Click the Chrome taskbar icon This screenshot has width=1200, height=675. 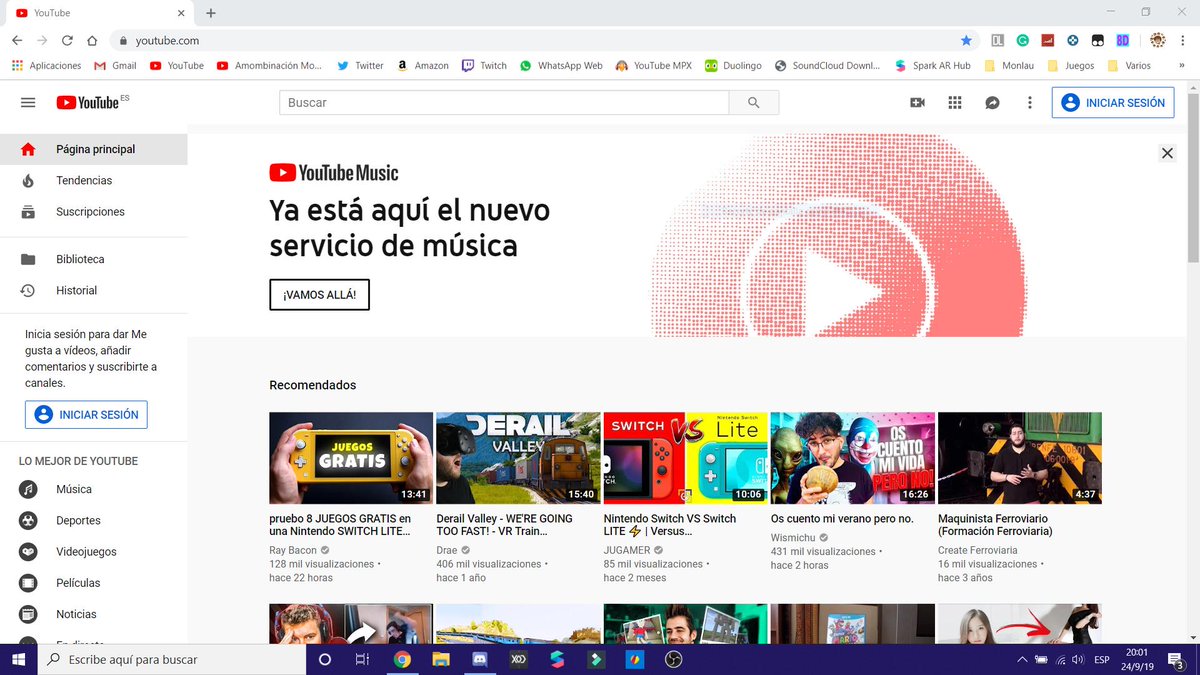[402, 659]
